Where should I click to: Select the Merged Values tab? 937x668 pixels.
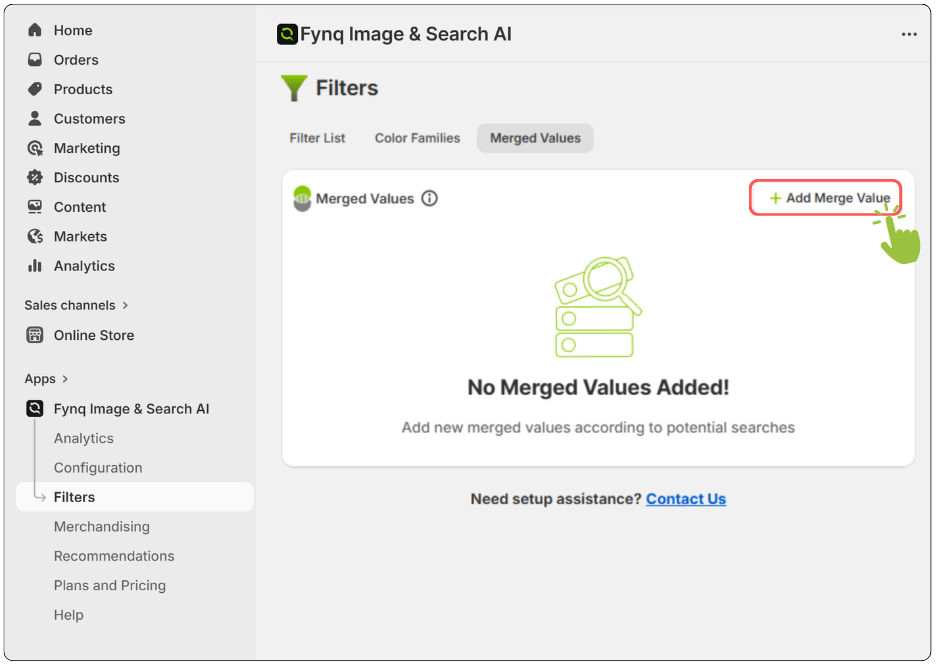535,138
